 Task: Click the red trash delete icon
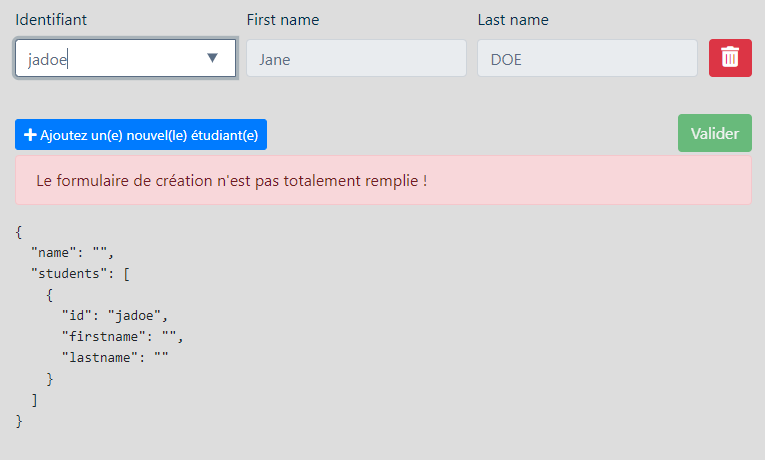coord(730,58)
